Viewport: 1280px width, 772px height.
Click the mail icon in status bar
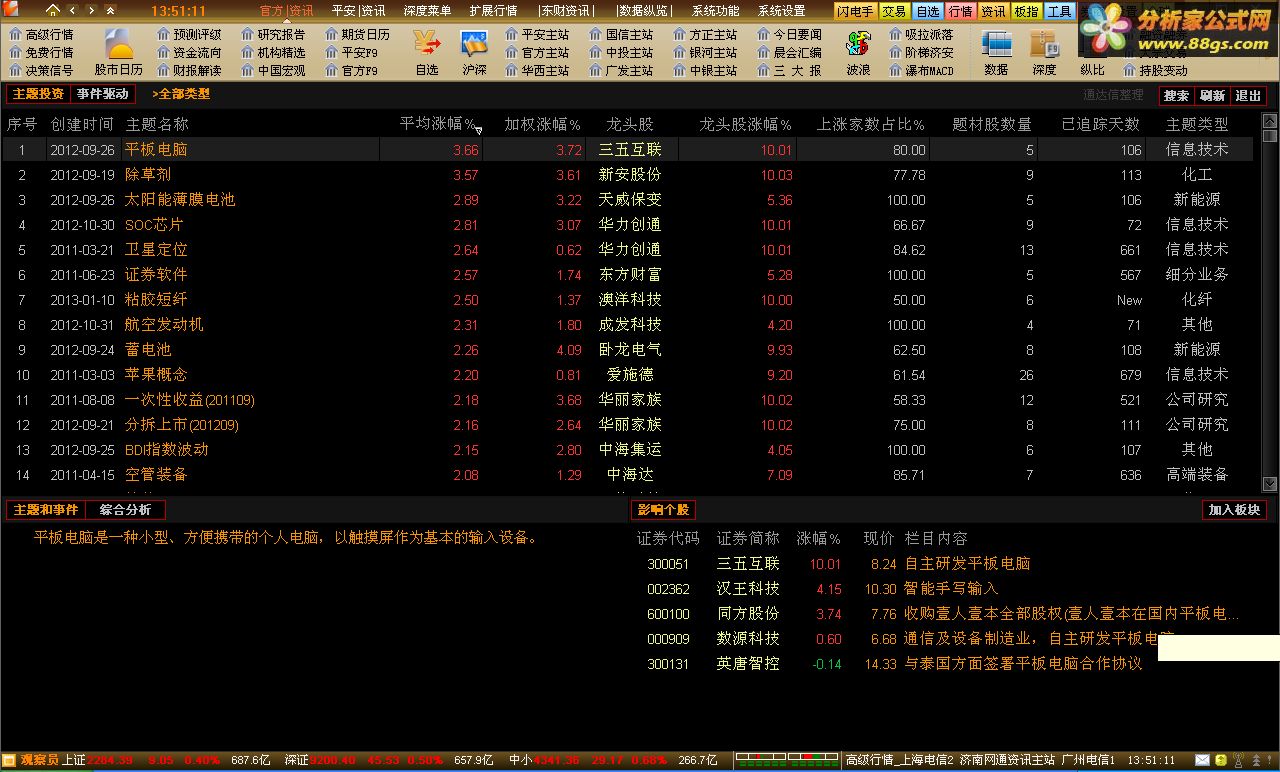click(1204, 761)
